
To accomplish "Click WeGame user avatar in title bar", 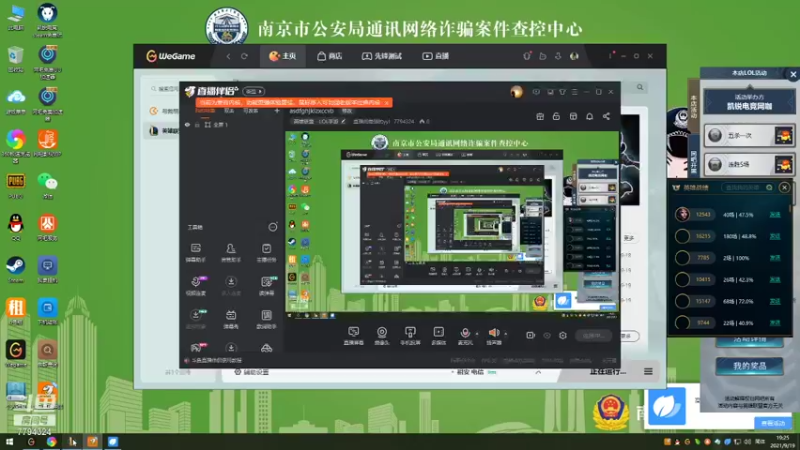I will tap(574, 56).
